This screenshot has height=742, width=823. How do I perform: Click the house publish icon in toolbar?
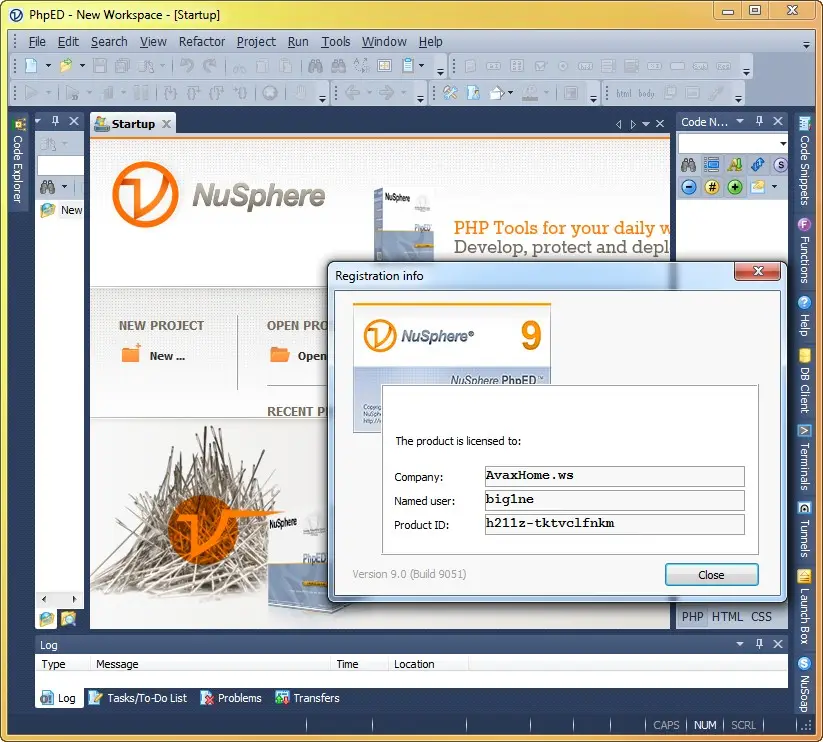[x=497, y=93]
